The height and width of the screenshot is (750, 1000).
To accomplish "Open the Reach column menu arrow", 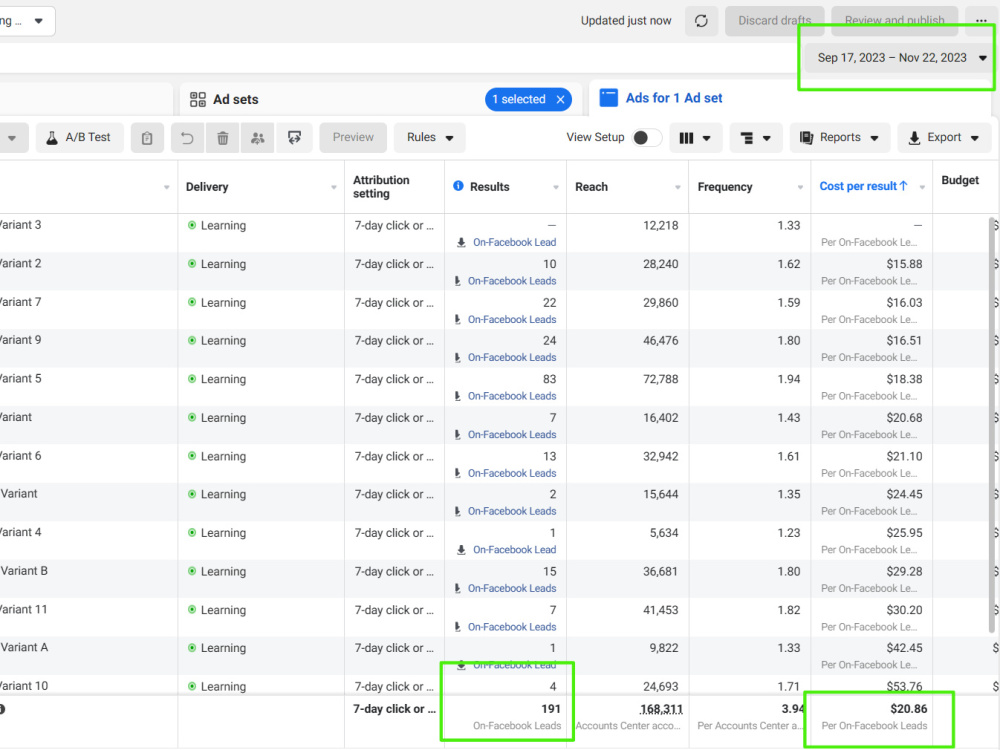I will pyautogui.click(x=677, y=188).
